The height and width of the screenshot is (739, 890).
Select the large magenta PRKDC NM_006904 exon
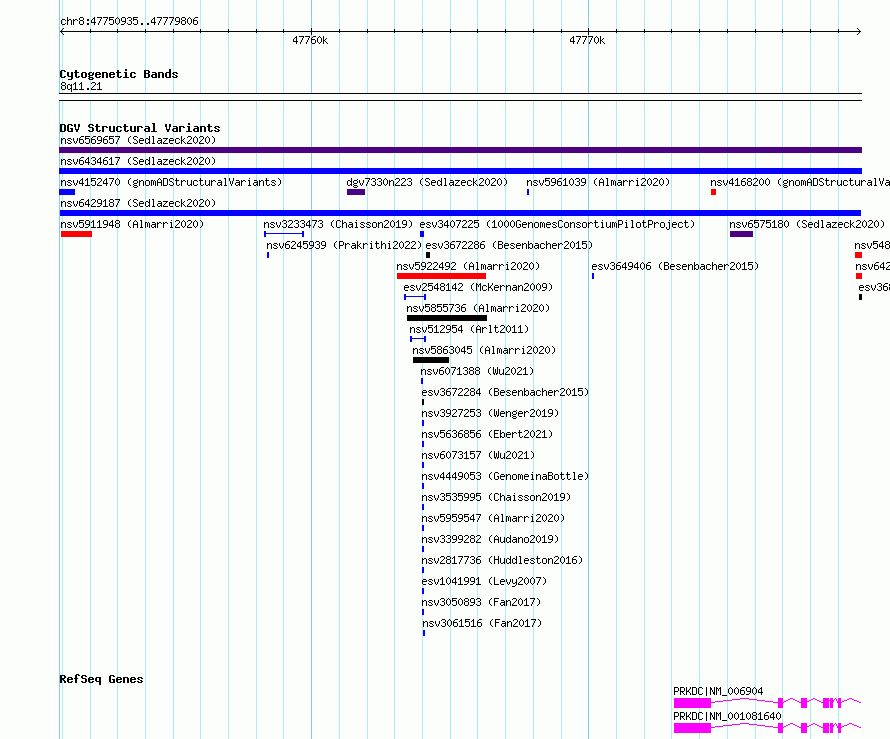(x=692, y=703)
